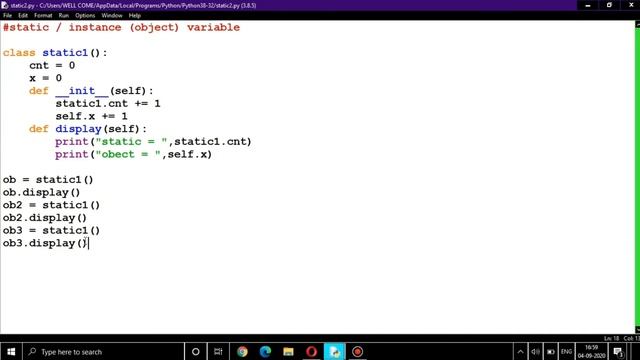Click the taskbar search box
Viewport: 640px width, 360px height.
point(103,351)
